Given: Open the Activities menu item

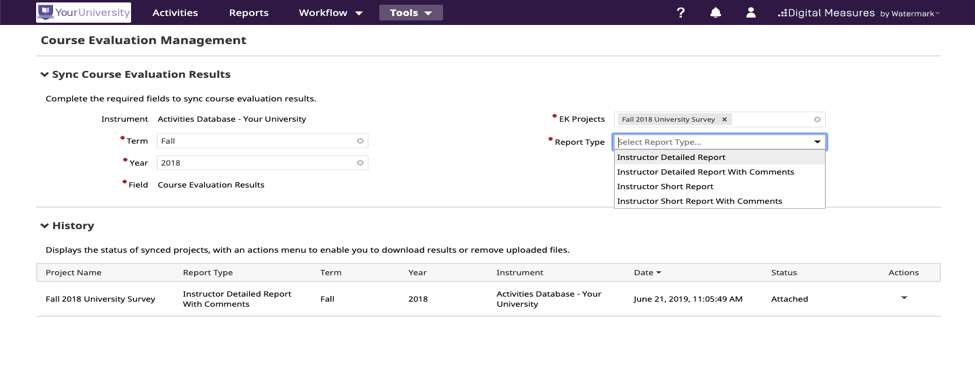Looking at the screenshot, I should pos(175,12).
